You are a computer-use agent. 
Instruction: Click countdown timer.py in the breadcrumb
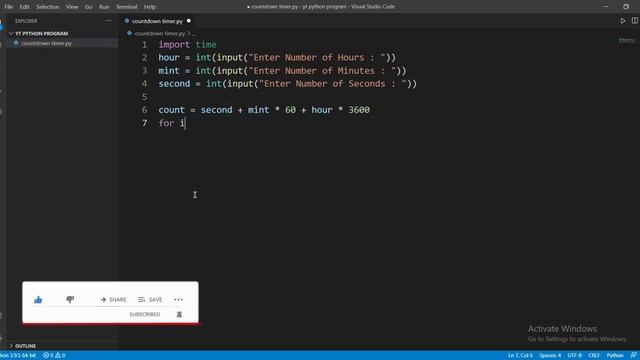(x=160, y=33)
